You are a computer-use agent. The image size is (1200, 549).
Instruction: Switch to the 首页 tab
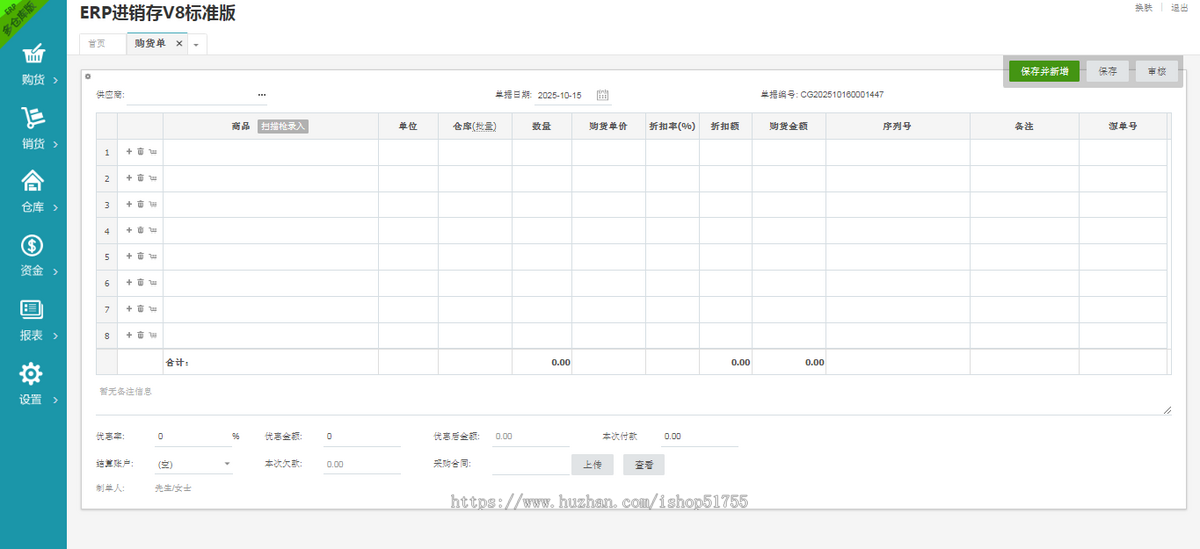[x=97, y=44]
